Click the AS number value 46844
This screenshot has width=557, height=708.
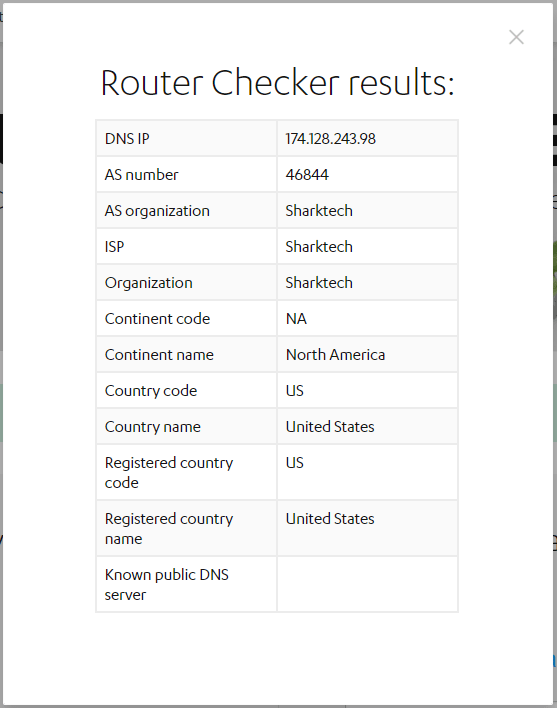click(307, 175)
